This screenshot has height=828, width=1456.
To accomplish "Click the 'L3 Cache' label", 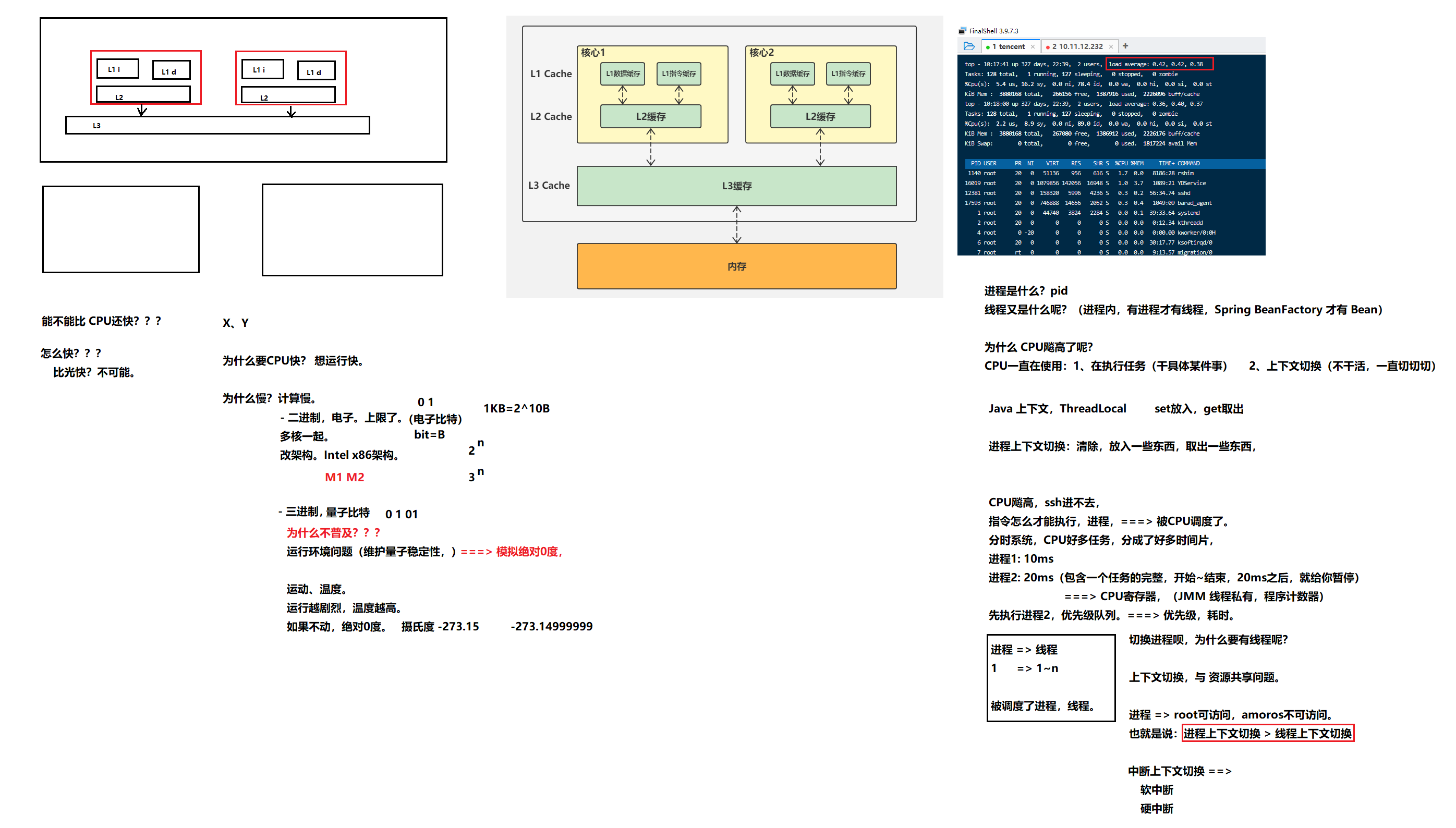I will pyautogui.click(x=548, y=186).
